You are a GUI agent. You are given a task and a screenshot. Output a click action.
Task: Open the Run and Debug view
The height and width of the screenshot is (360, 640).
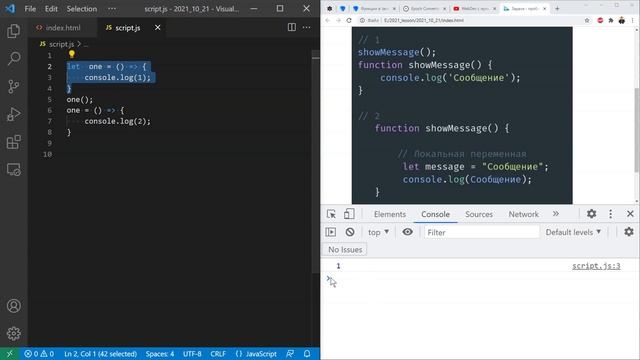[x=13, y=114]
